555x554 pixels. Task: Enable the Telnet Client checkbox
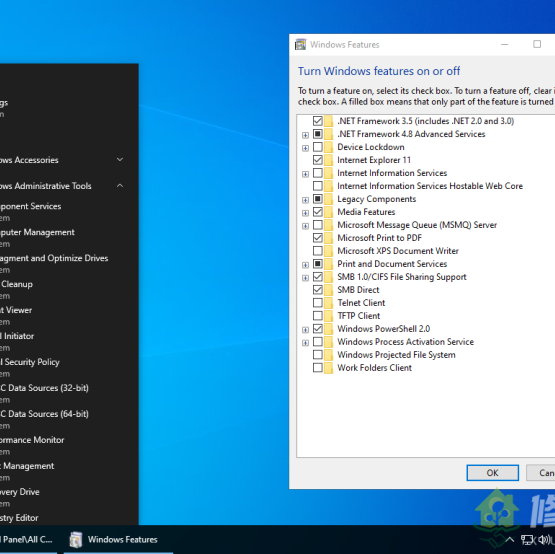pyautogui.click(x=317, y=303)
